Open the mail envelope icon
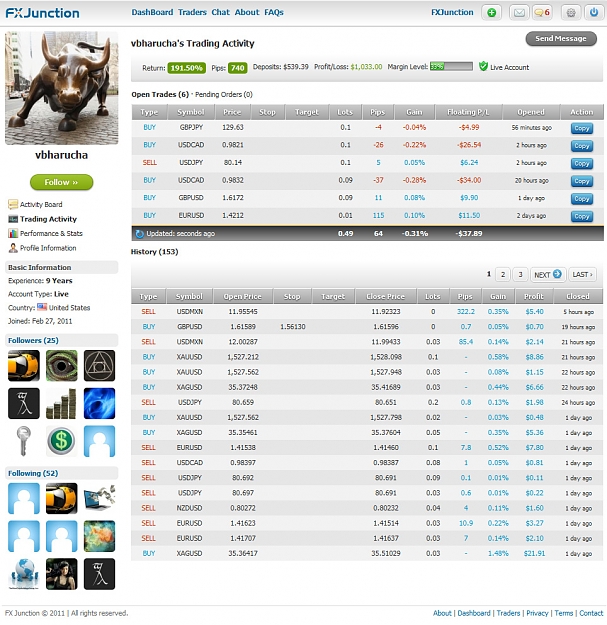607x625 pixels. (519, 13)
